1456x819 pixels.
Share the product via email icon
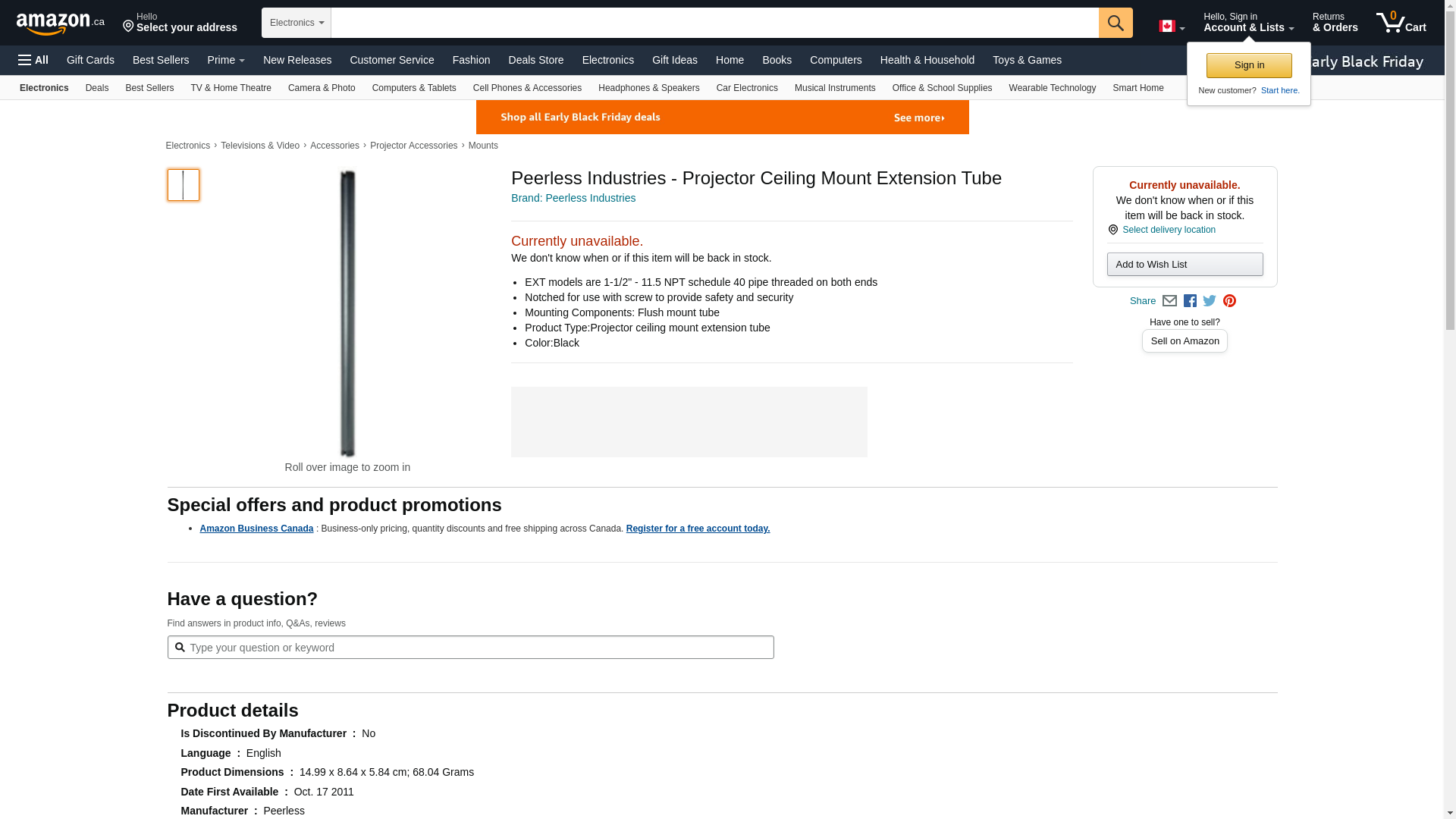(x=1169, y=301)
